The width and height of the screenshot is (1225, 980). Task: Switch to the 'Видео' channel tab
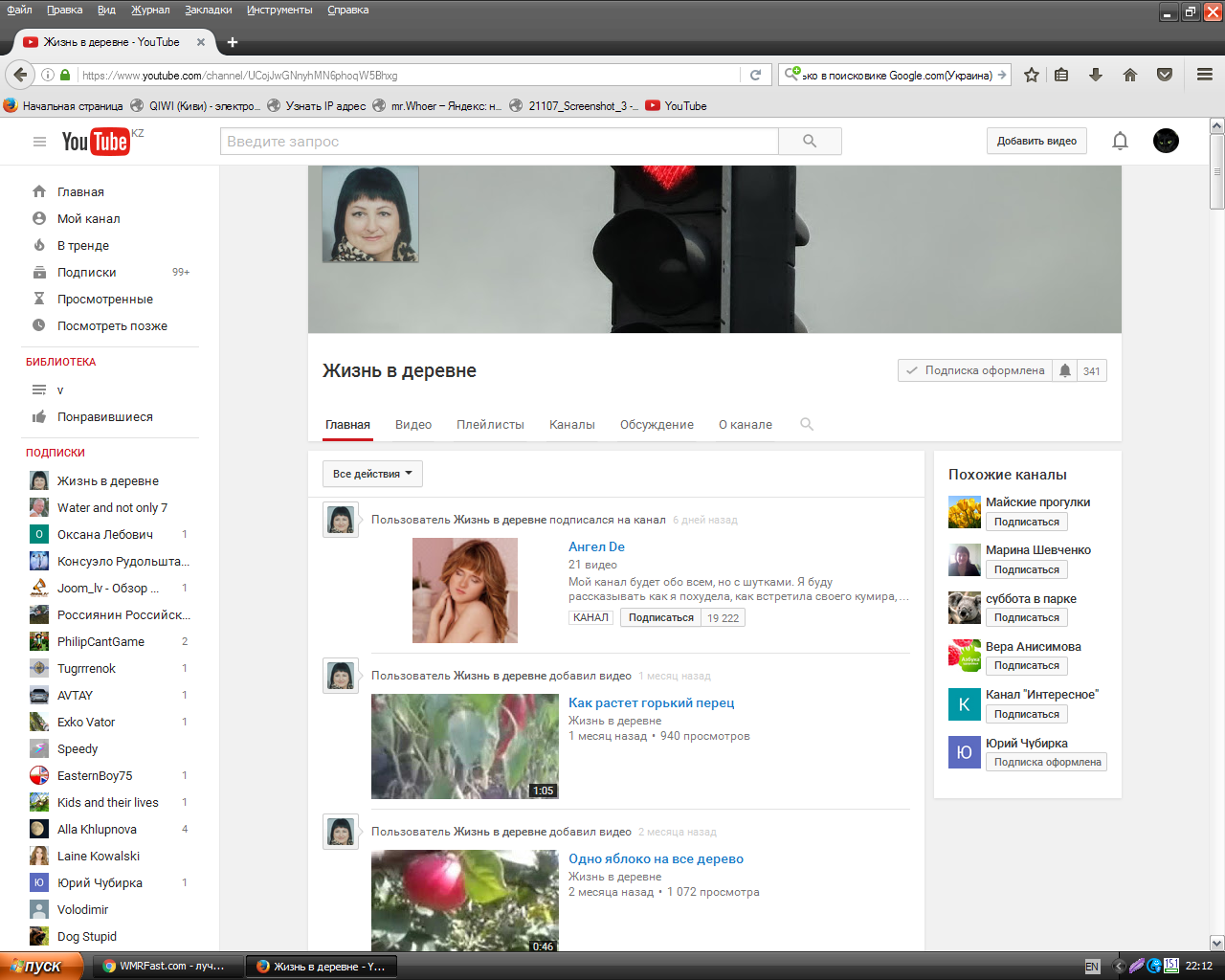tap(413, 424)
